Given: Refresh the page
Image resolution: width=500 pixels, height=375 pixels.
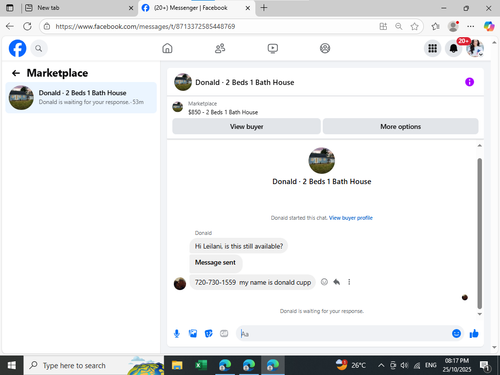Looking at the screenshot, I should 28,26.
